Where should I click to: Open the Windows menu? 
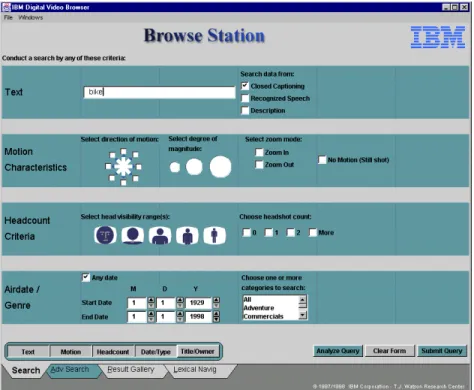click(x=31, y=17)
